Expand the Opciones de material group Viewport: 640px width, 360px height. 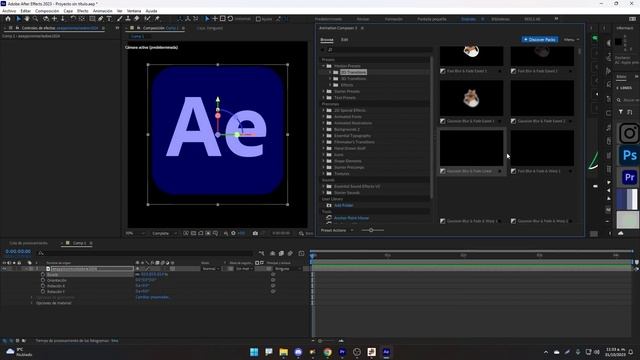click(x=31, y=303)
